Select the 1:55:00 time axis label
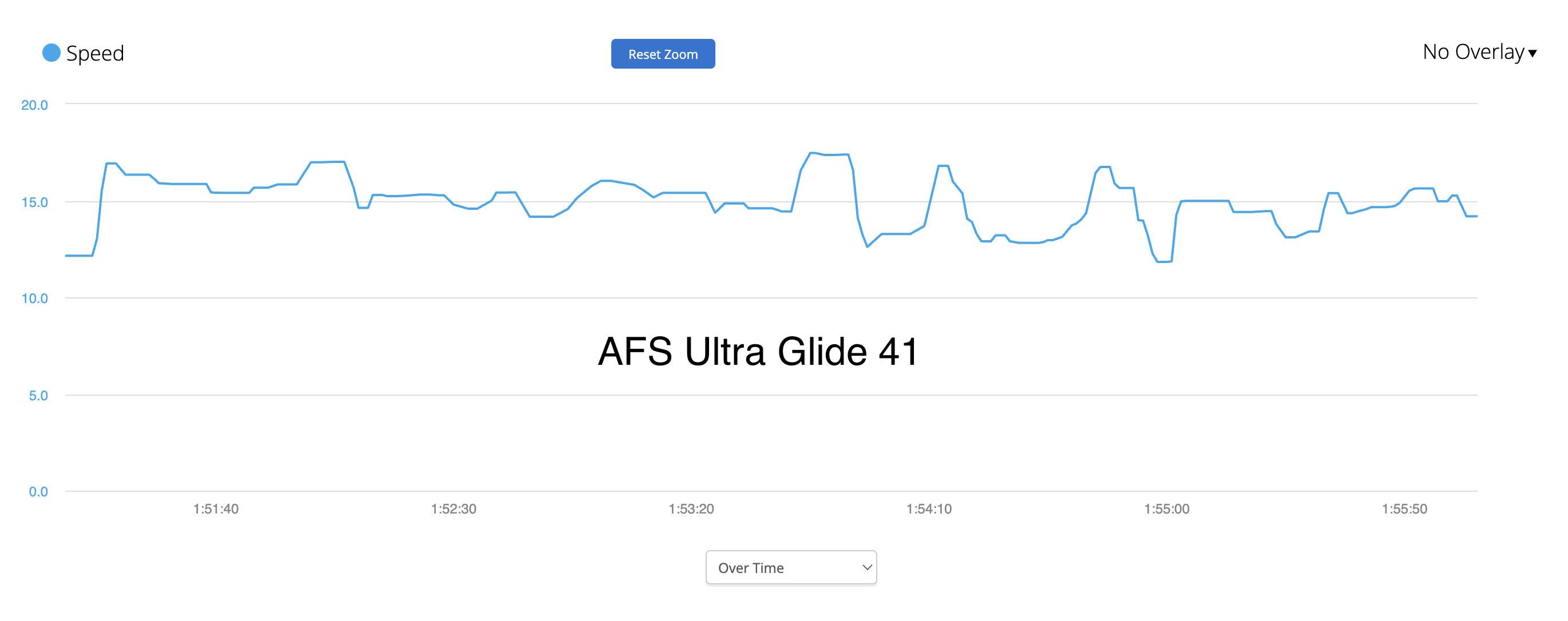The width and height of the screenshot is (1568, 621). (1166, 509)
